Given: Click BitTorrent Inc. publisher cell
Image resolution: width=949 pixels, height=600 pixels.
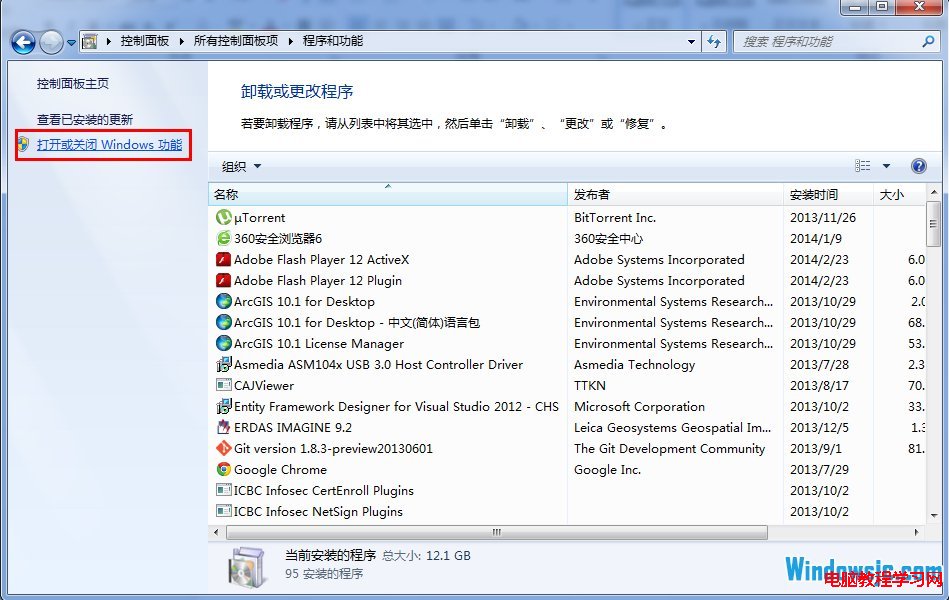Looking at the screenshot, I should [x=615, y=217].
